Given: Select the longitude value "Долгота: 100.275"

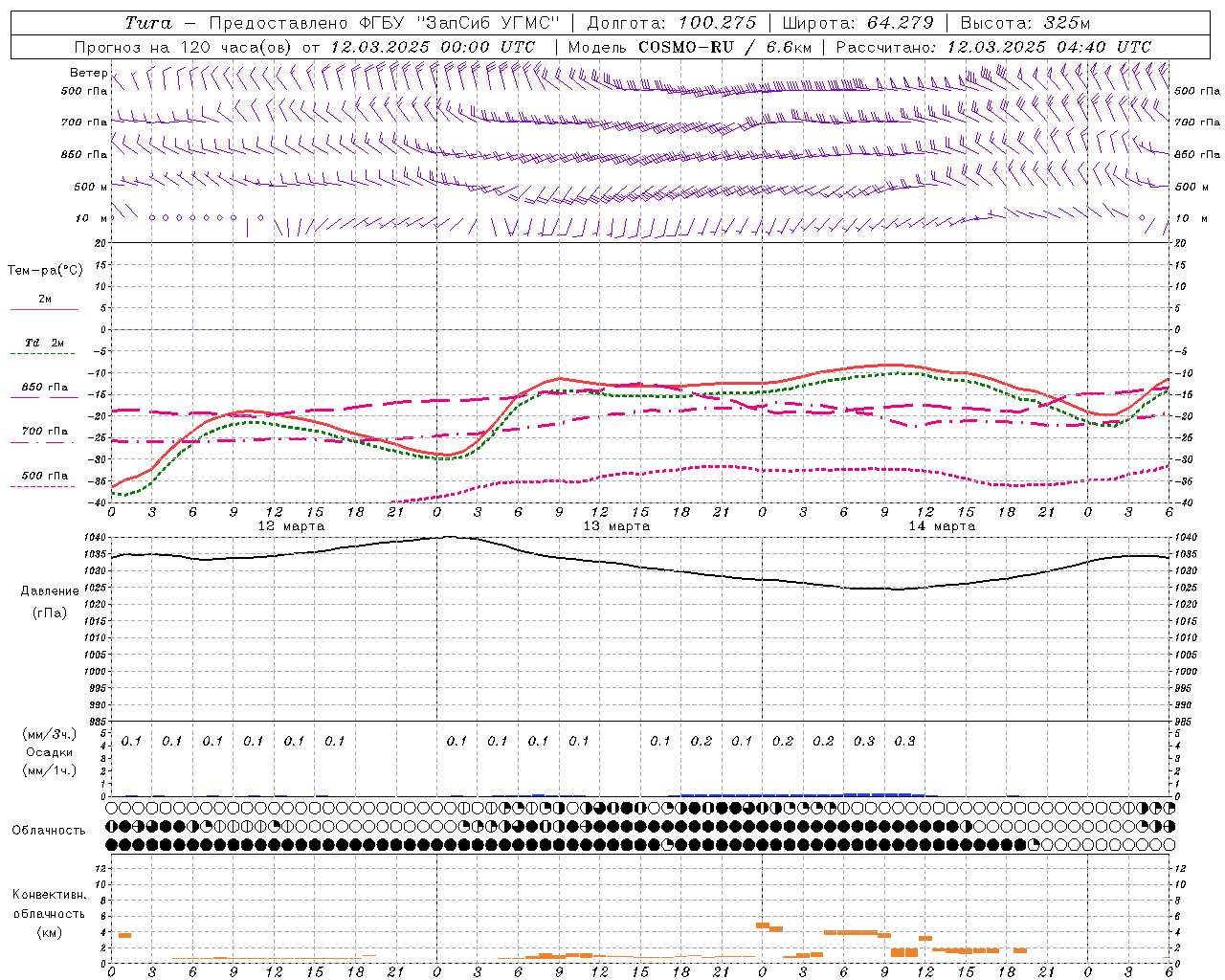Looking at the screenshot, I should [671, 23].
